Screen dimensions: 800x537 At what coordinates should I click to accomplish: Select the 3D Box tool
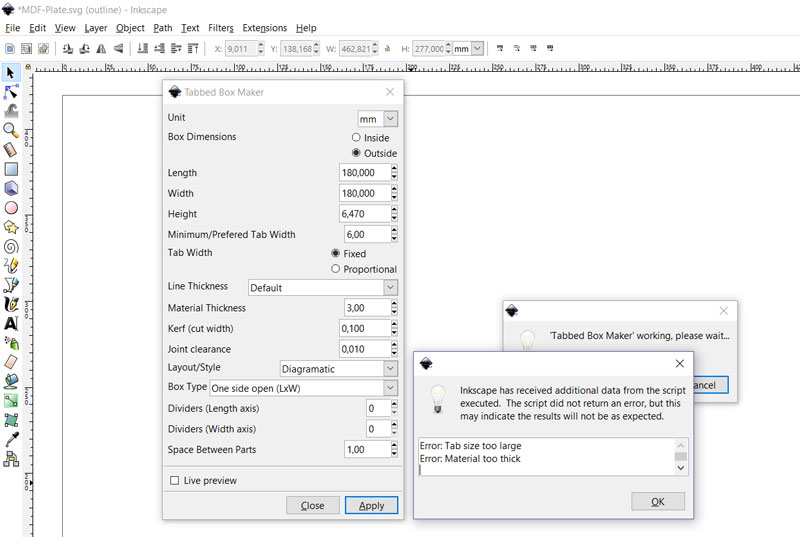point(11,188)
